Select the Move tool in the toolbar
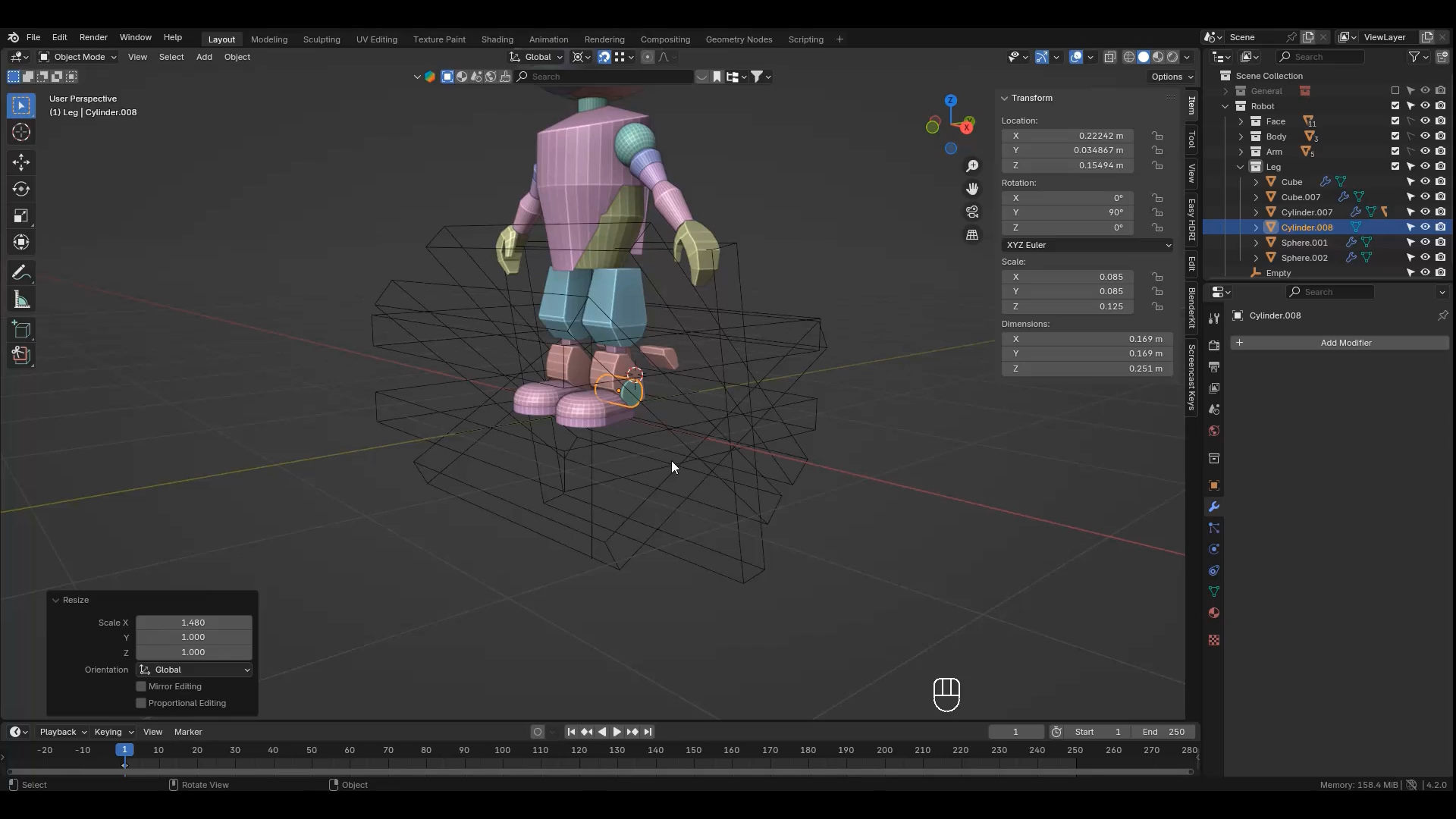Viewport: 1456px width, 819px height. coord(21,162)
